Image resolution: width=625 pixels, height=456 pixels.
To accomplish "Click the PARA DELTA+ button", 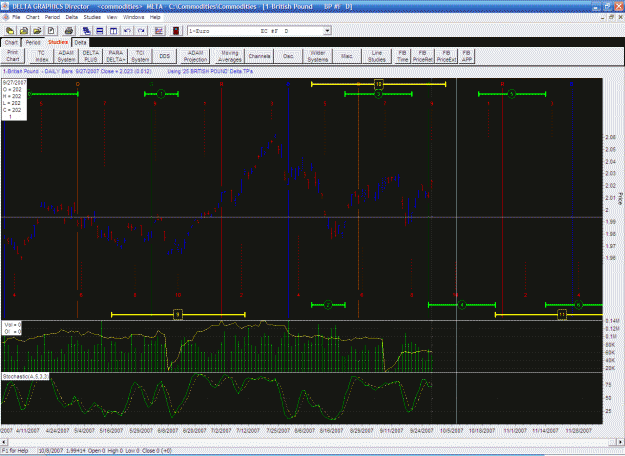I will tap(116, 56).
